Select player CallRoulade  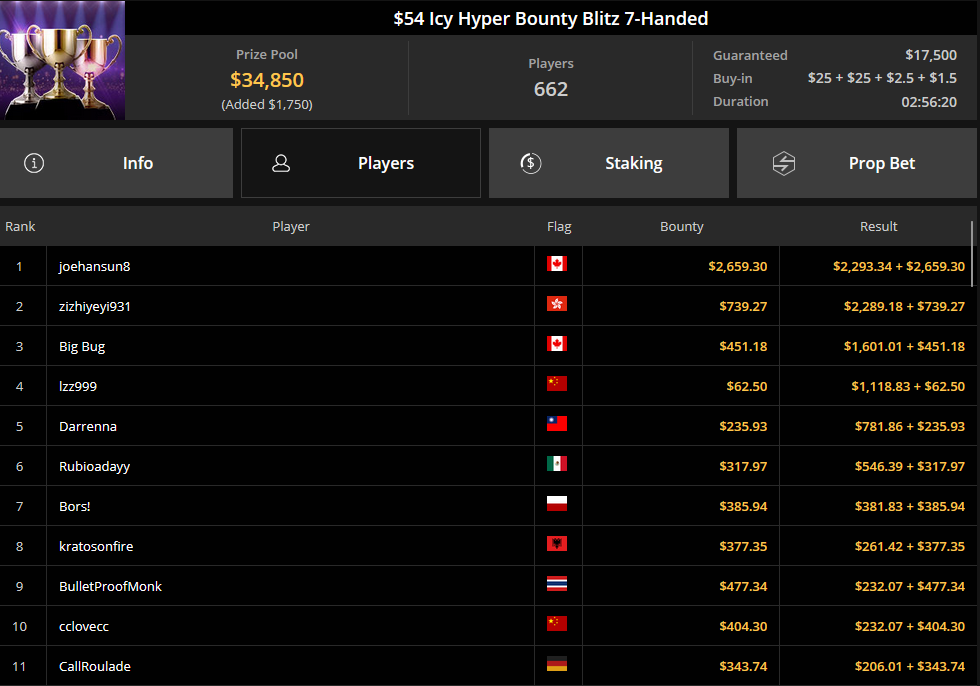pos(94,666)
